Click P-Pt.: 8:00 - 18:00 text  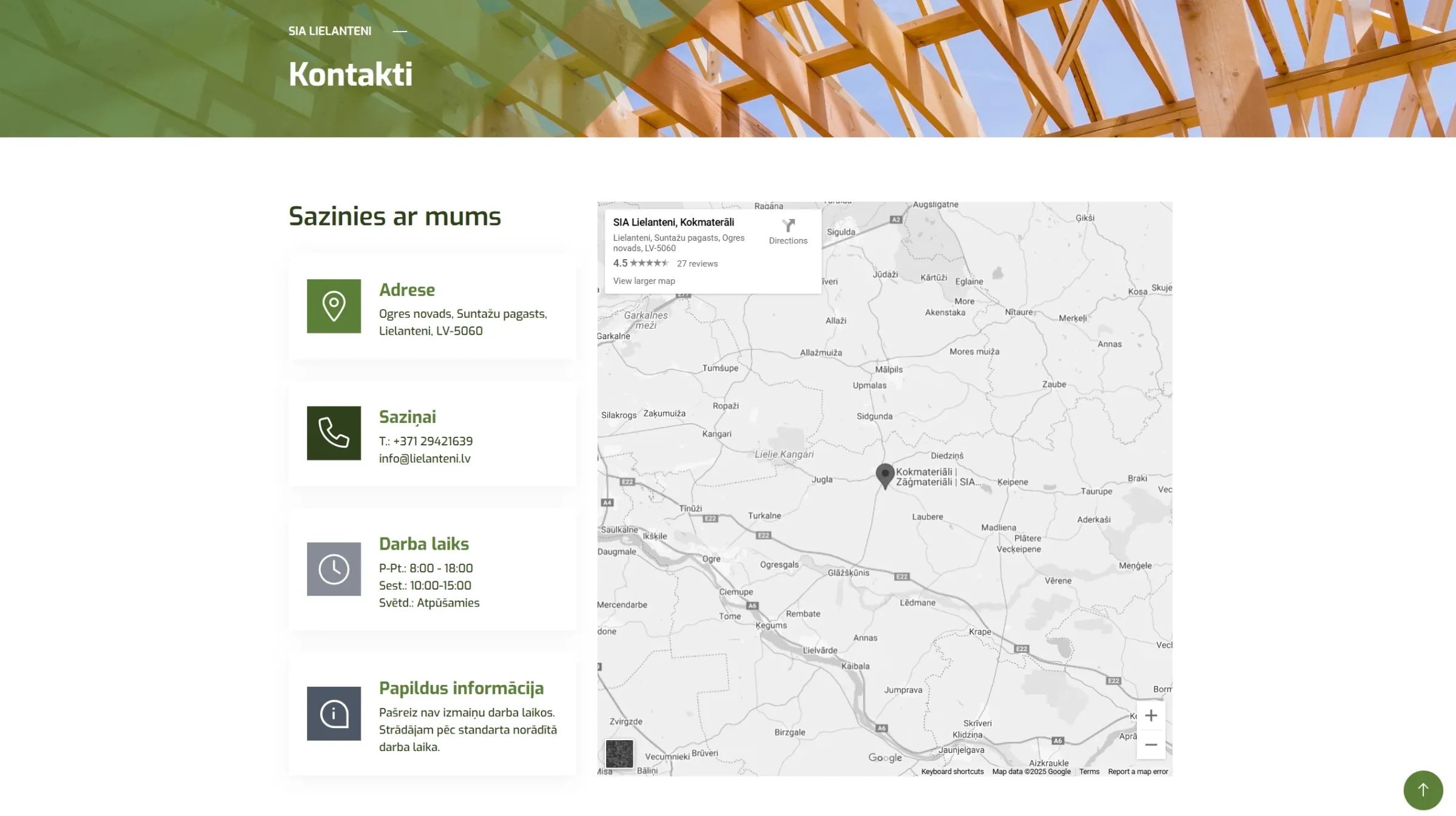426,568
